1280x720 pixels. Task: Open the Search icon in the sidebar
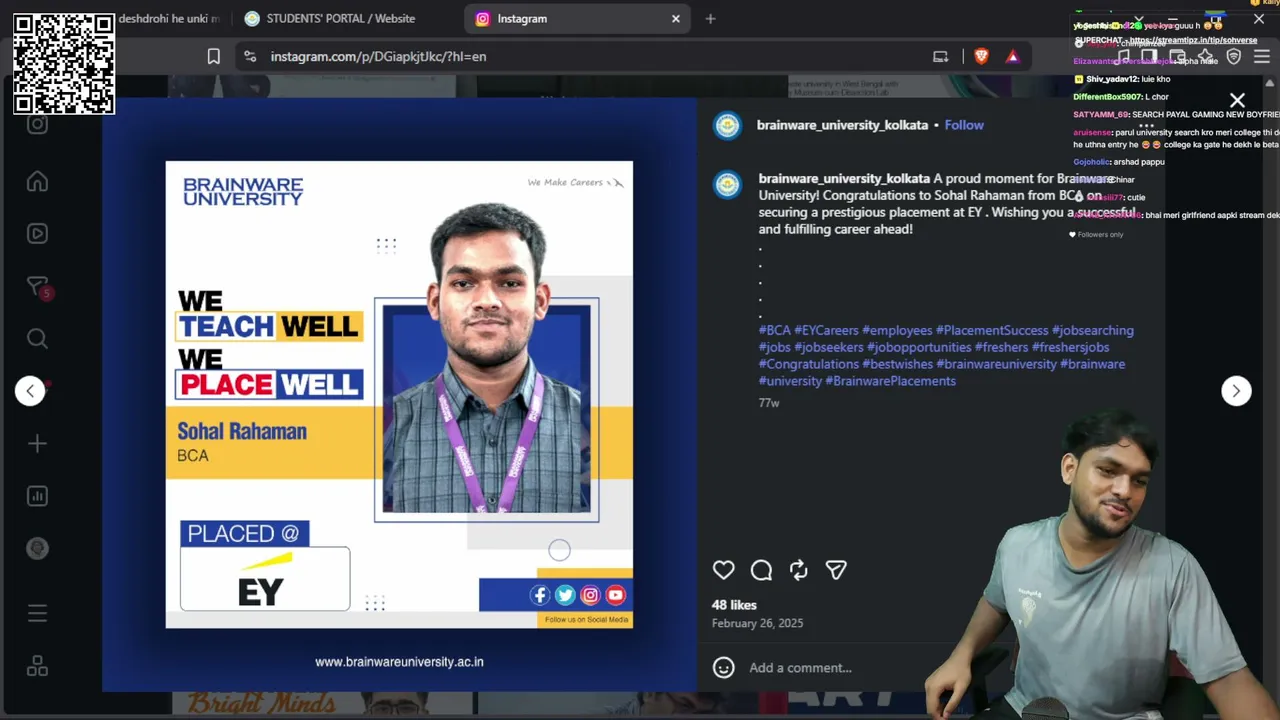37,338
